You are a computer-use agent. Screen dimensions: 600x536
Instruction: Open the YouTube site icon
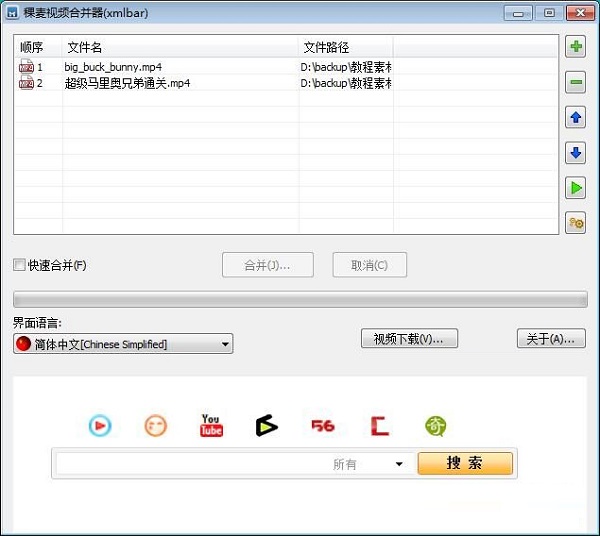[211, 425]
